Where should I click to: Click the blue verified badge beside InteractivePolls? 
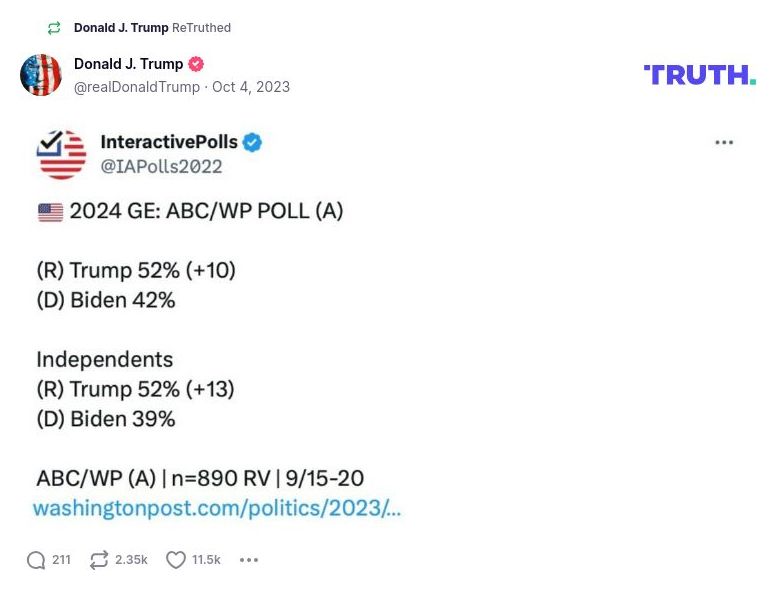252,143
